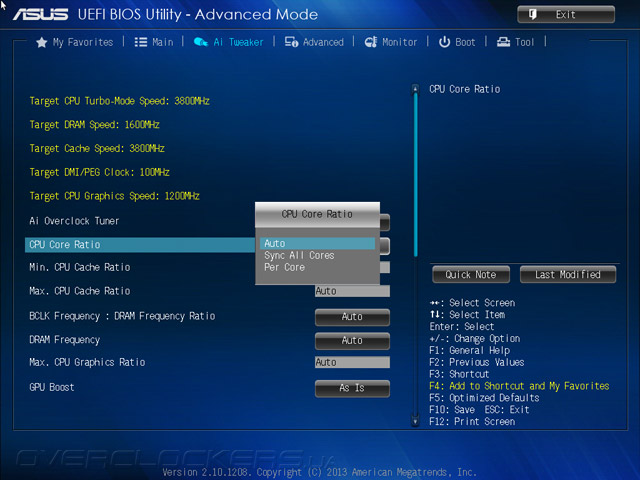Click the scrollbar up arrow

415,88
